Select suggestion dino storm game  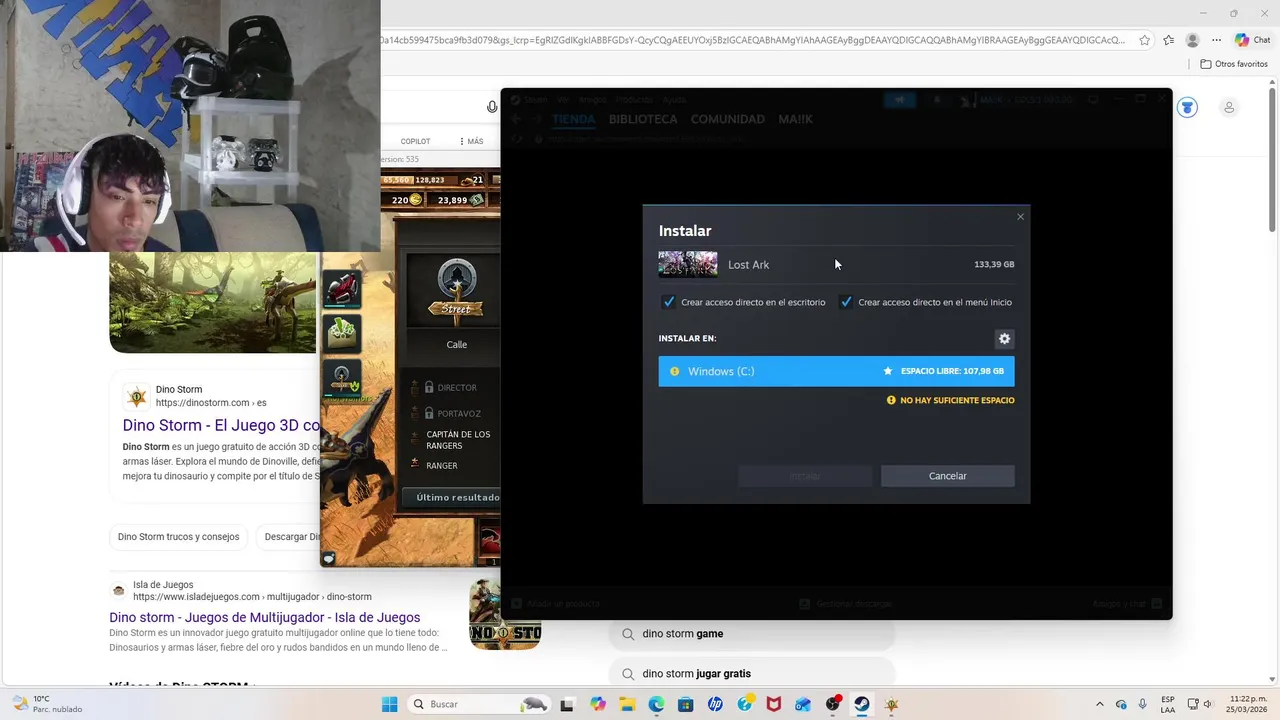point(751,634)
